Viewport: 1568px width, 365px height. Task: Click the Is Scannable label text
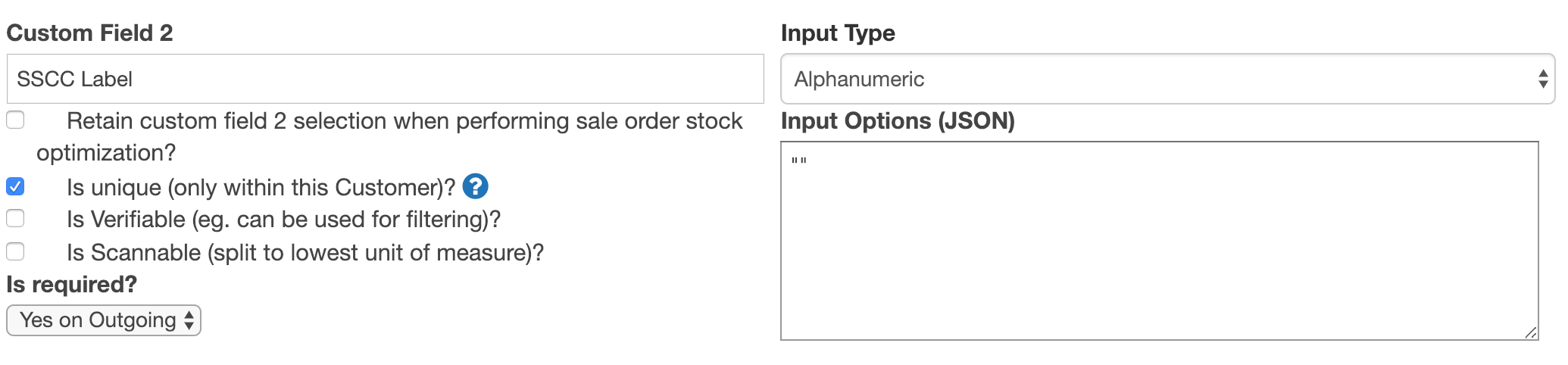coord(305,252)
